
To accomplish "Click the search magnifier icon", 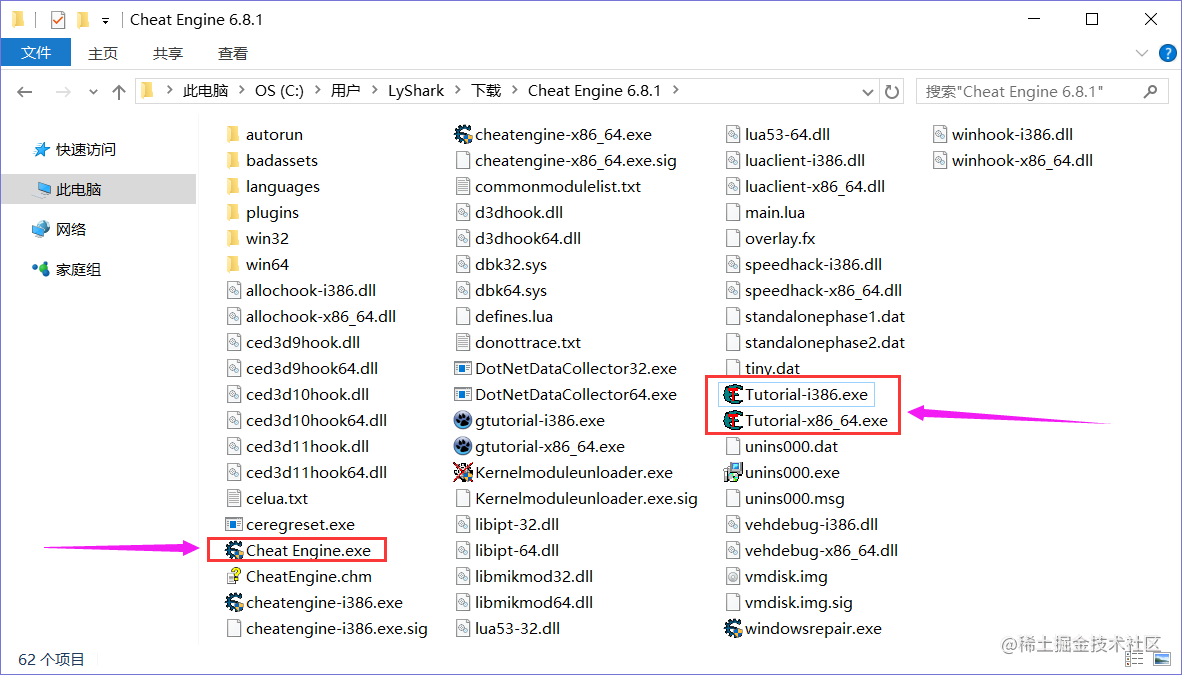I will tap(1150, 91).
